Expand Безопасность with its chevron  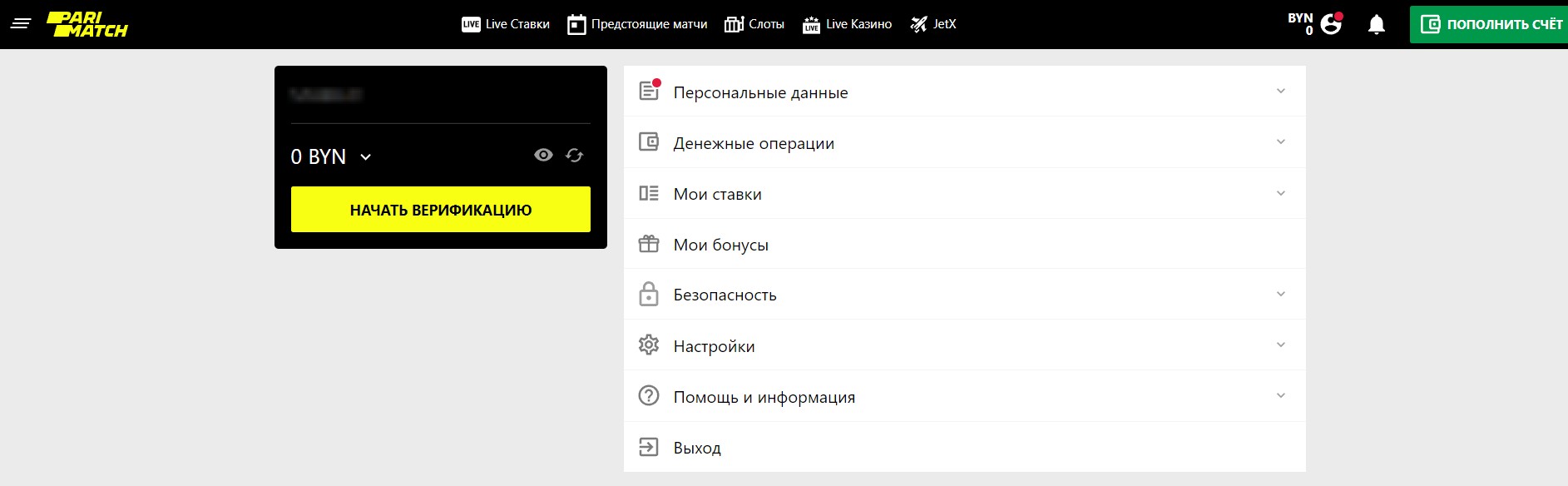(1281, 294)
